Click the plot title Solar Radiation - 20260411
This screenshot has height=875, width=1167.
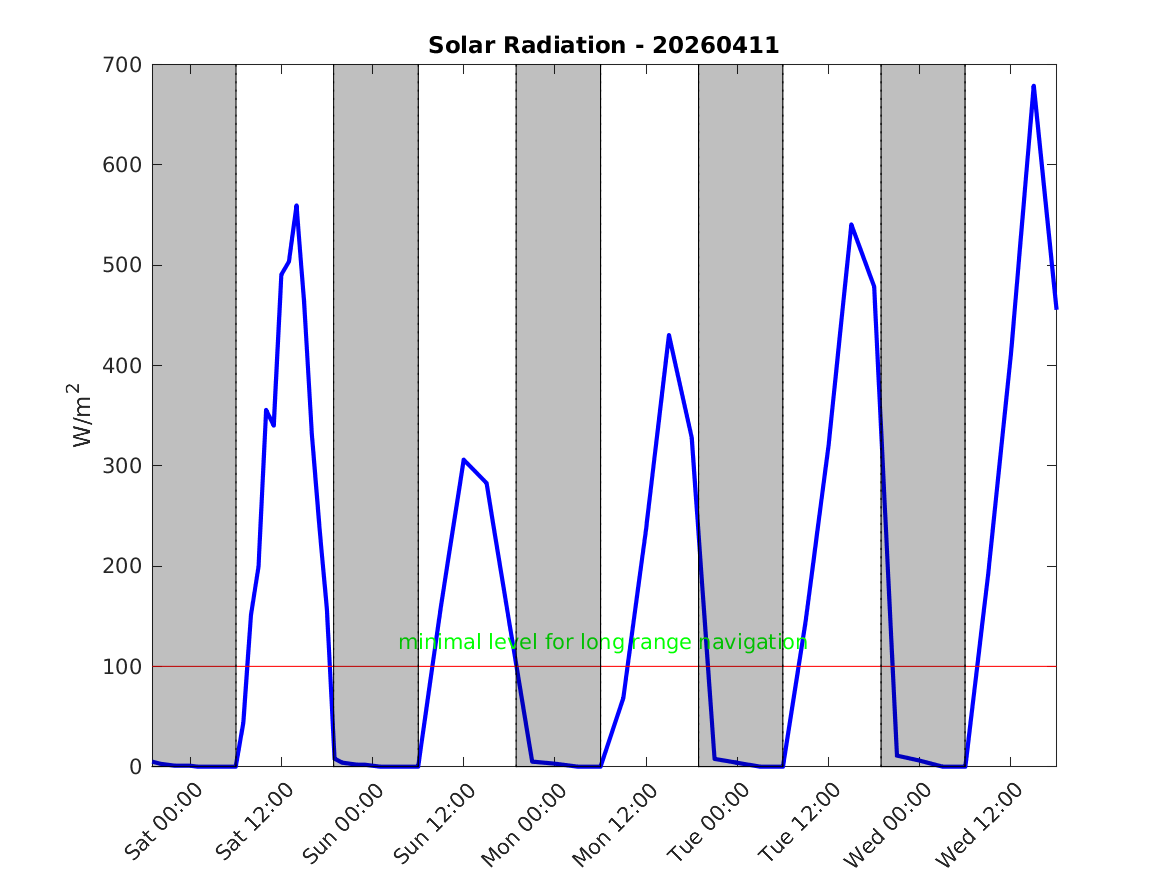pyautogui.click(x=603, y=46)
